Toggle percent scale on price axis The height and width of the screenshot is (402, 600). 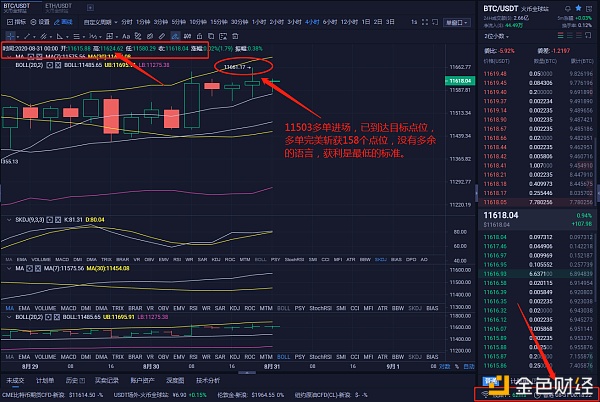pos(457,366)
